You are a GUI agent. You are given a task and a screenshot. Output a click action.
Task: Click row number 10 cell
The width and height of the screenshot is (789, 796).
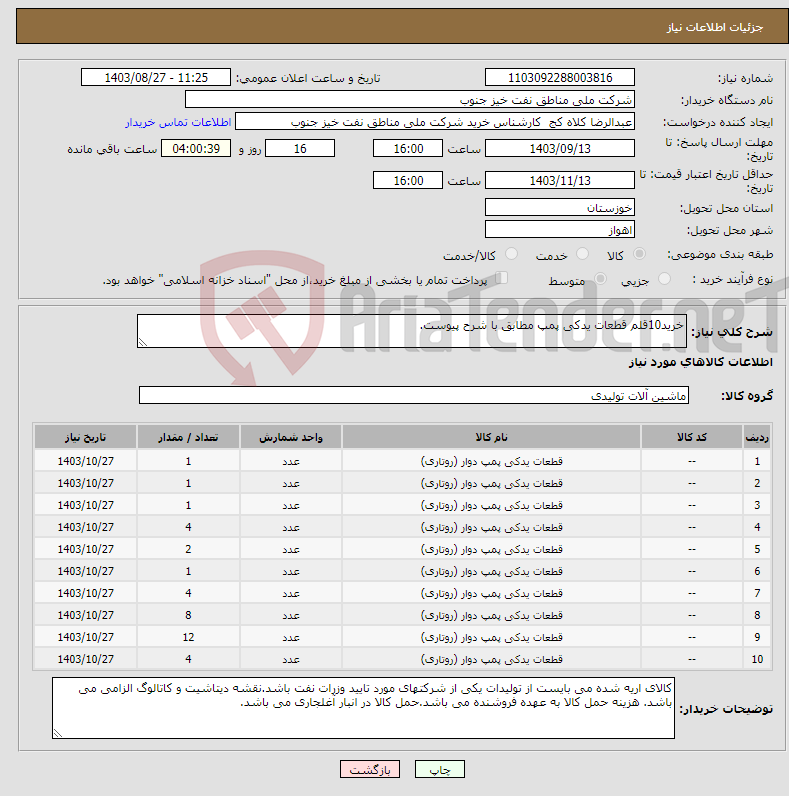(x=757, y=659)
